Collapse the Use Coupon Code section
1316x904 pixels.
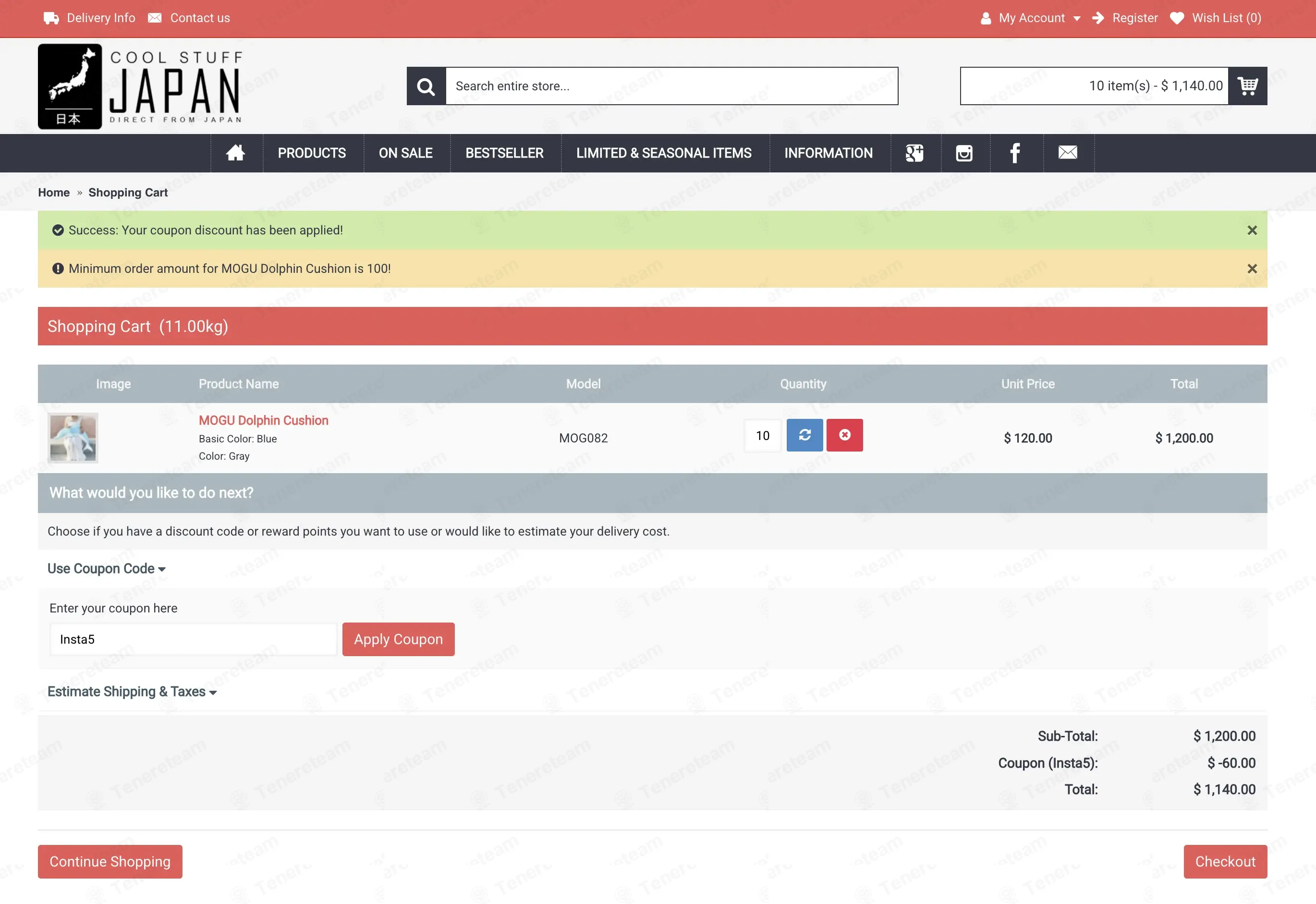point(107,569)
